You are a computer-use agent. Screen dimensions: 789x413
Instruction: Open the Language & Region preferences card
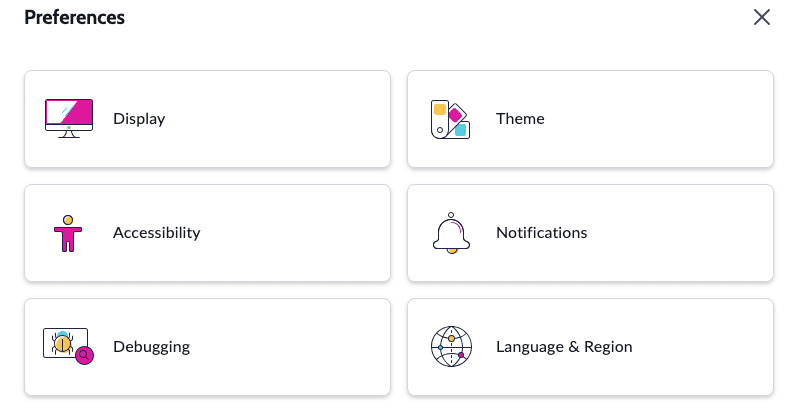[x=590, y=347]
